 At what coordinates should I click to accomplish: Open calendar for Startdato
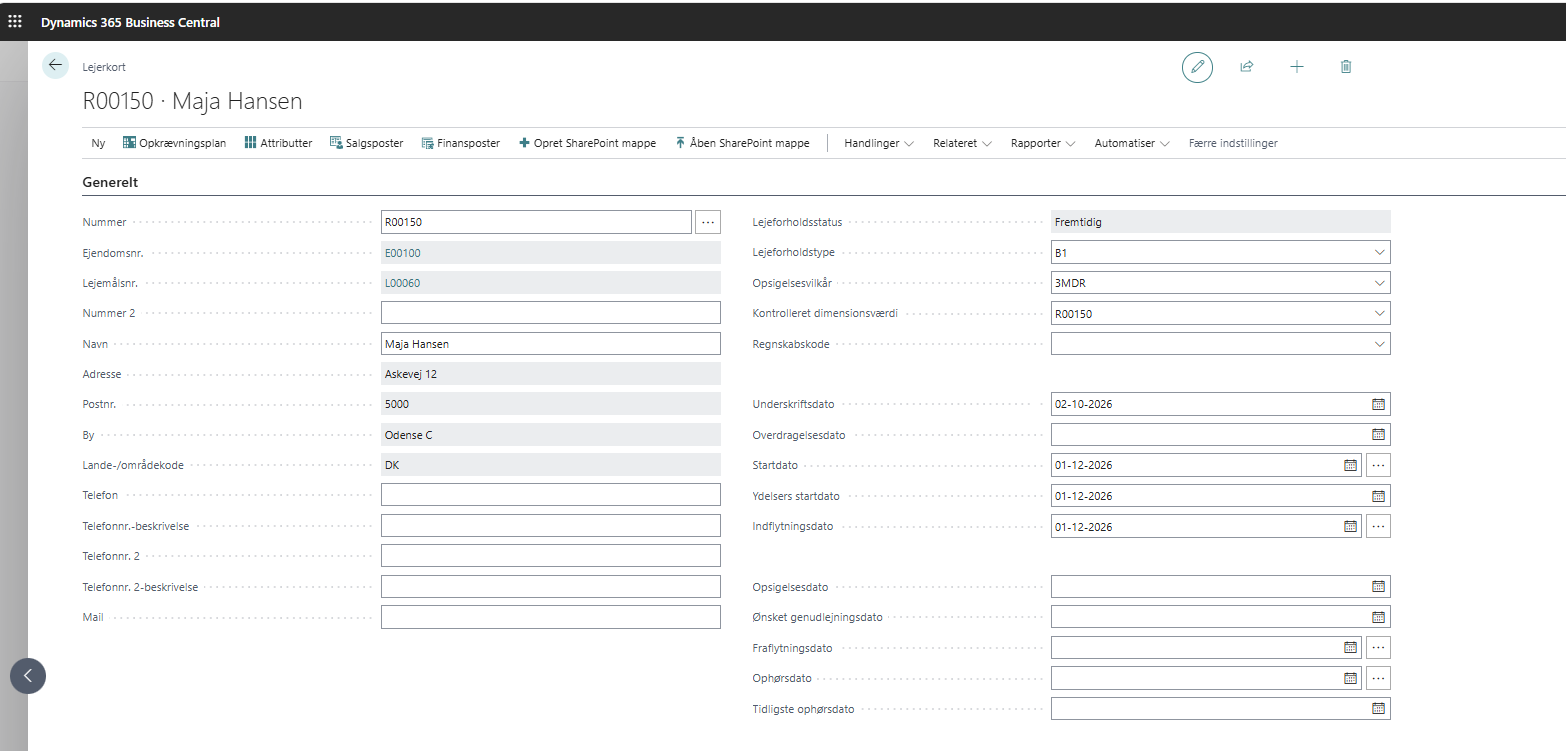coord(1350,465)
